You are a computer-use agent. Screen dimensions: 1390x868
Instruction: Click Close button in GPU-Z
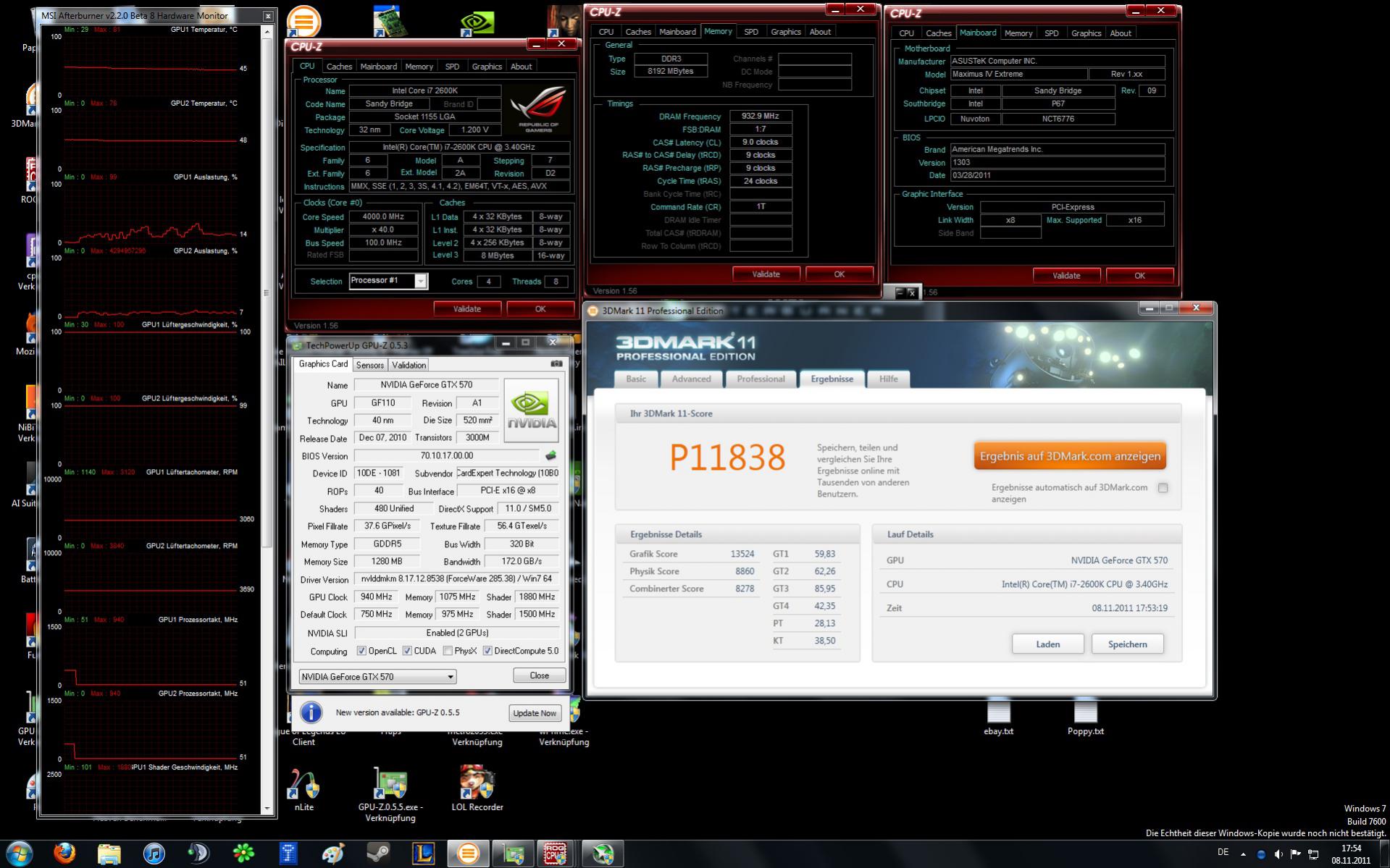[x=539, y=675]
